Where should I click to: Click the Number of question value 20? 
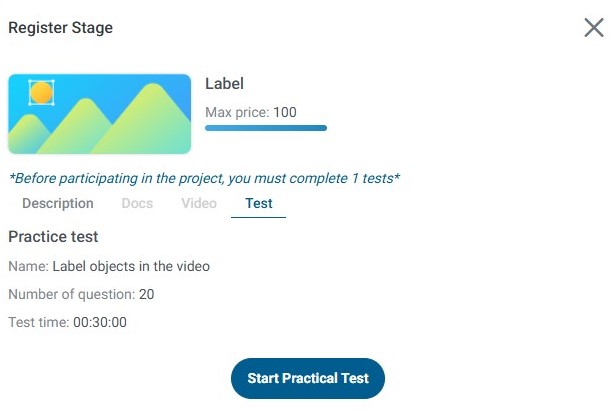click(147, 294)
